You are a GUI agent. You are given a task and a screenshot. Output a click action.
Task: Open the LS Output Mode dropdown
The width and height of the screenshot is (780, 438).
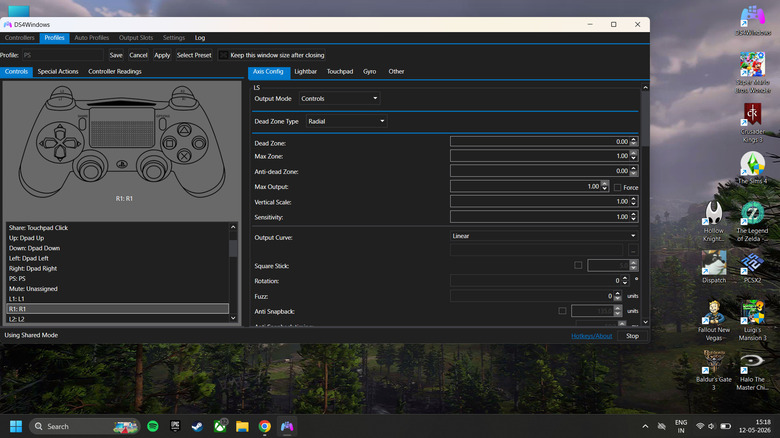(339, 99)
